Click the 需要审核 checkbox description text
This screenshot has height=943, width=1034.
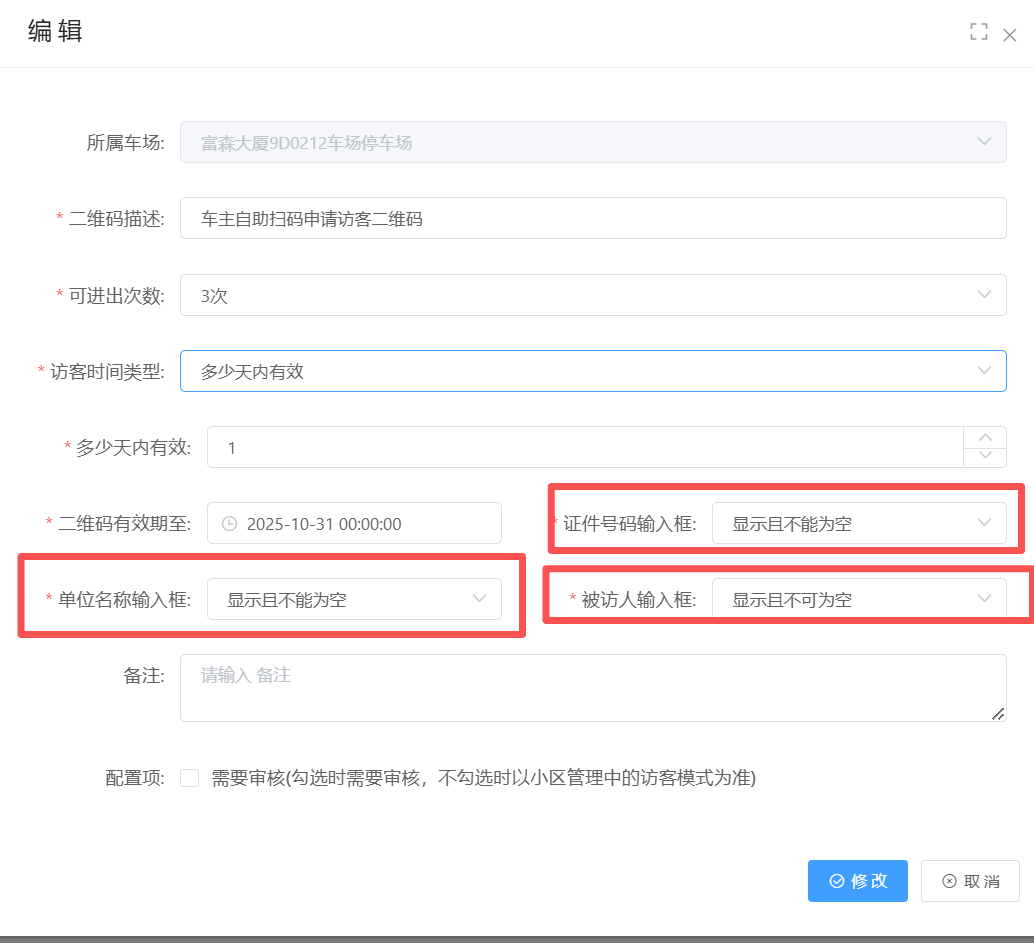pos(483,778)
